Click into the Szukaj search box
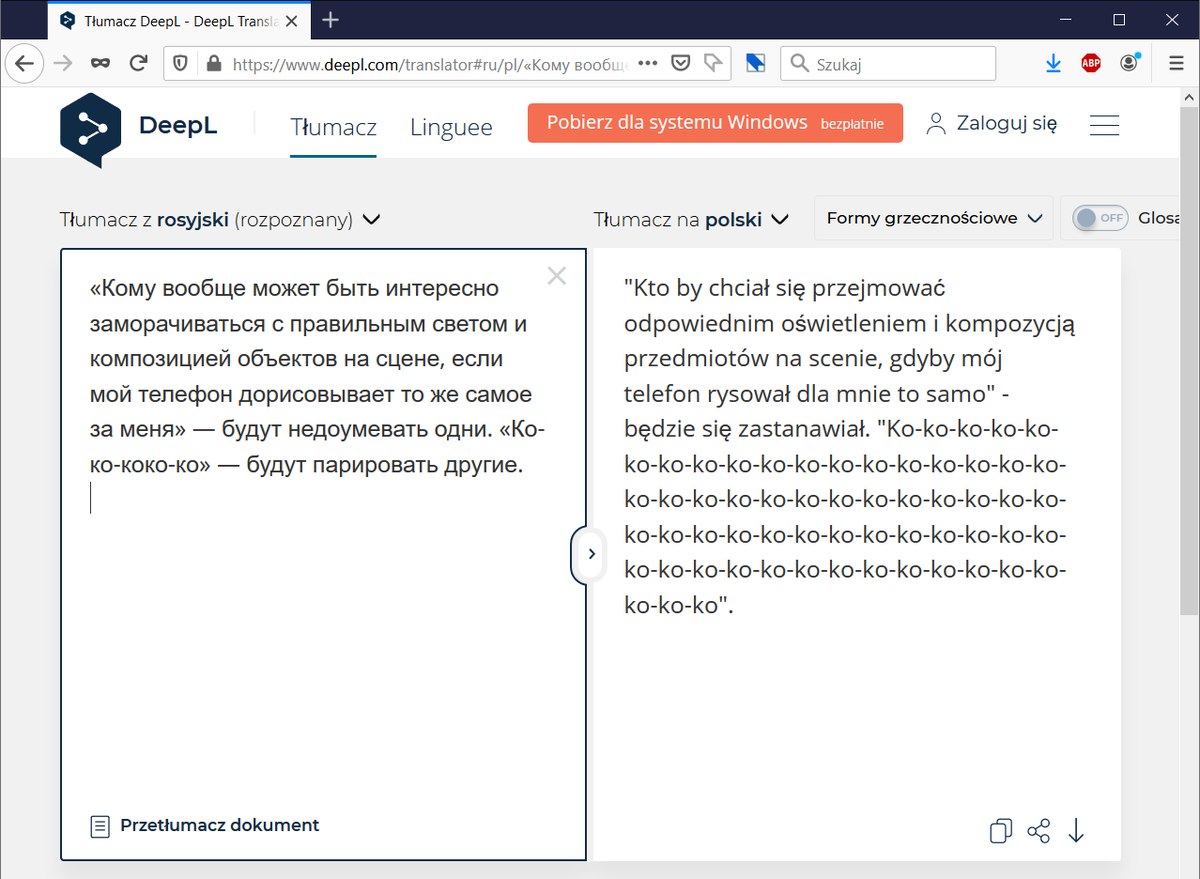The width and height of the screenshot is (1200, 879). 888,63
